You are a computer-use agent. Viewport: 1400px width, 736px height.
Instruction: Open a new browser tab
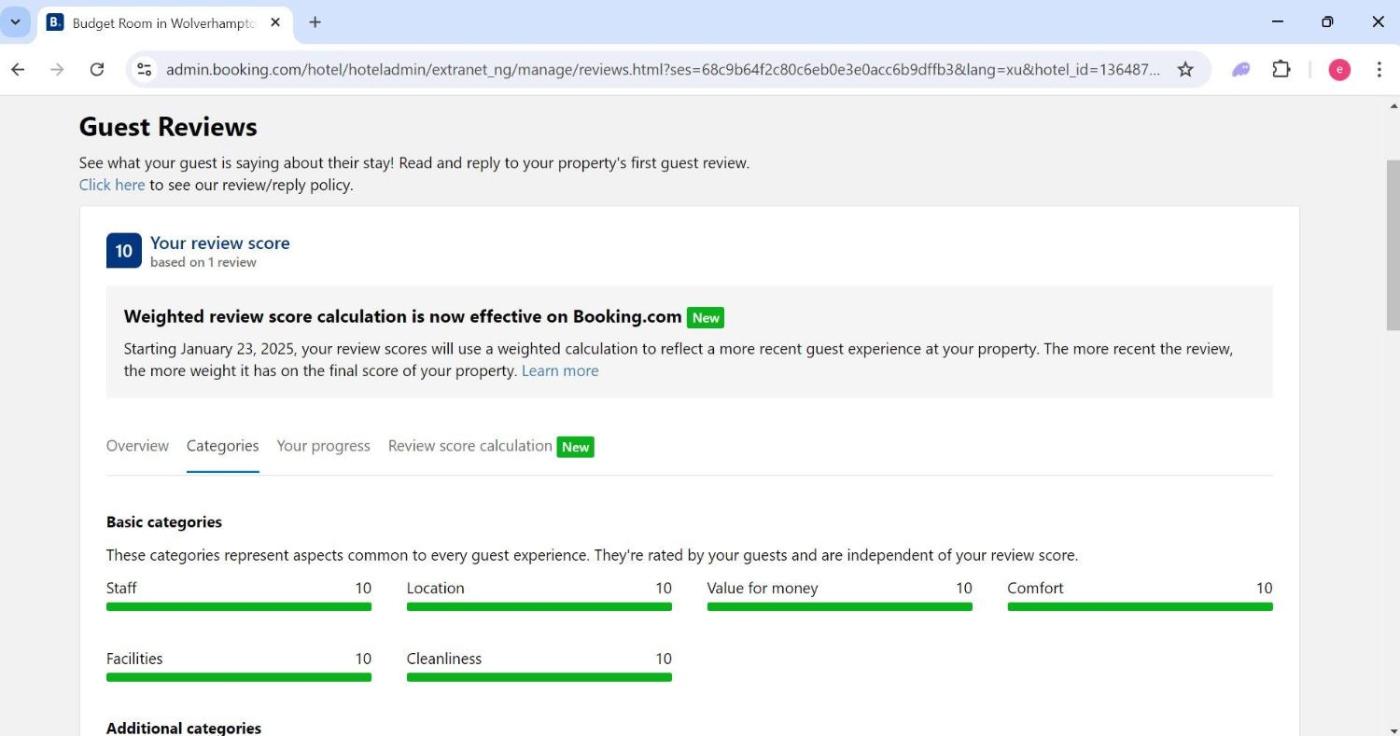click(x=315, y=22)
